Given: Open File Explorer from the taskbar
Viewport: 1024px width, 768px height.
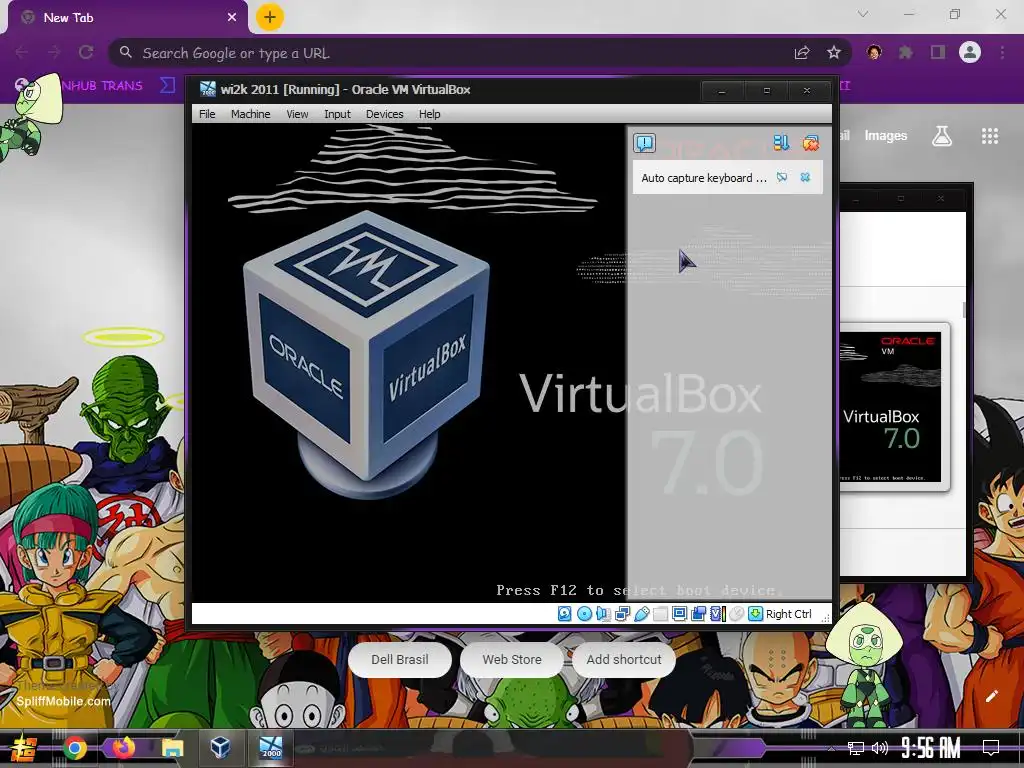Looking at the screenshot, I should [172, 748].
